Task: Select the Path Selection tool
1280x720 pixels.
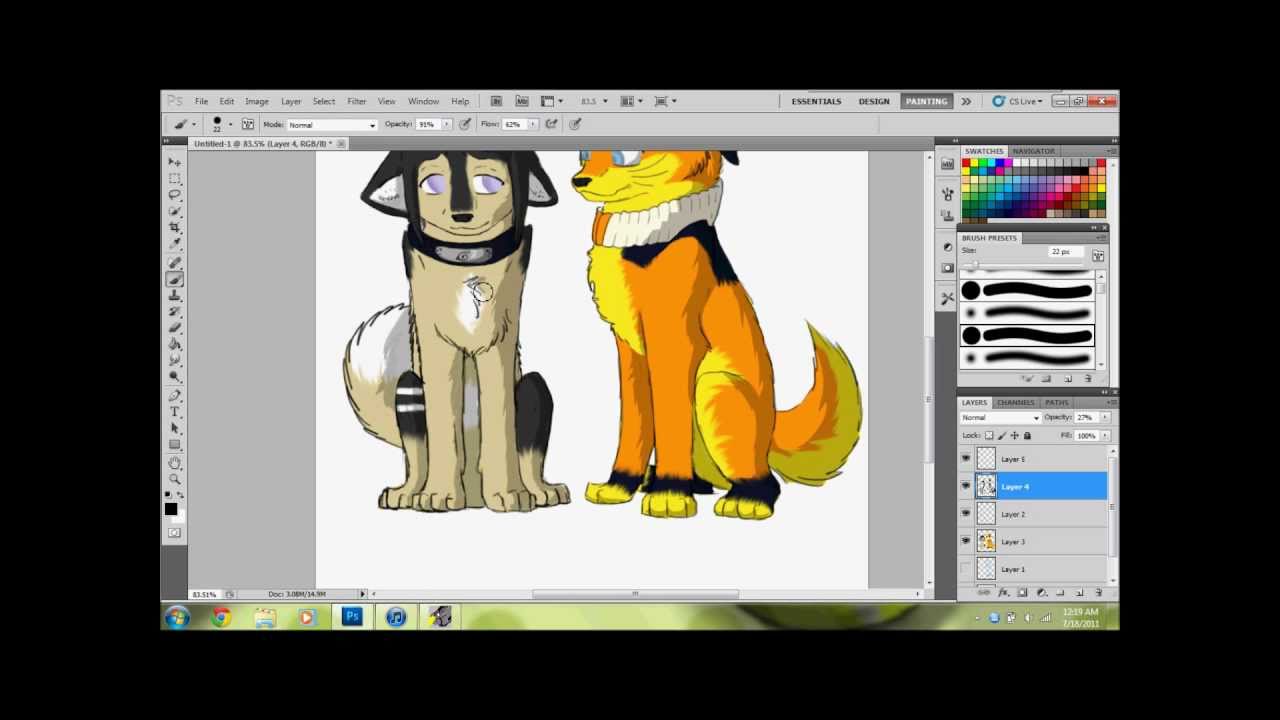Action: coord(174,428)
